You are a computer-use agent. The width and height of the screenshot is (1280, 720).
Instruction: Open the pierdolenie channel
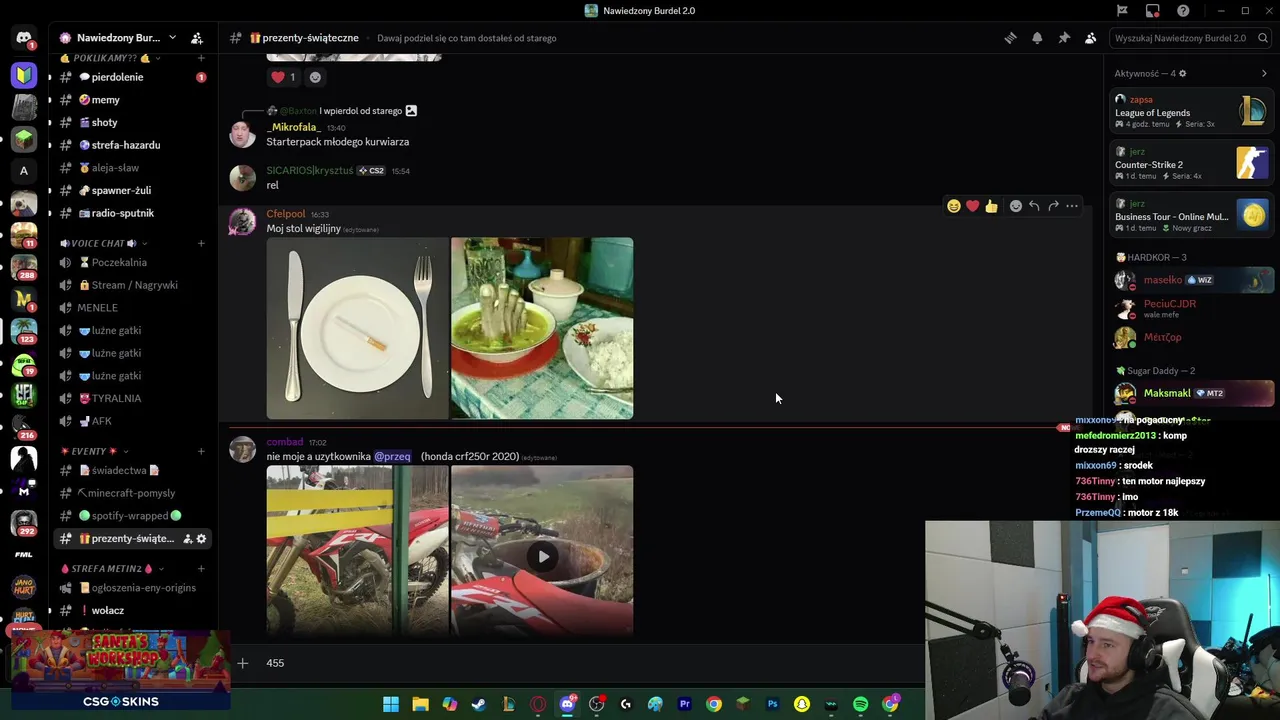coord(132,77)
